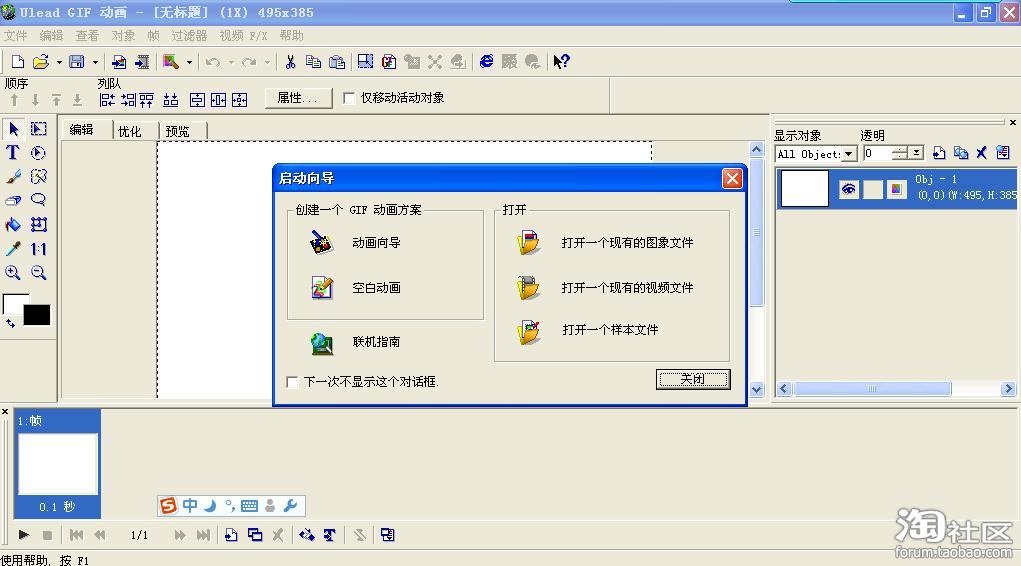Image resolution: width=1021 pixels, height=566 pixels.
Task: Select the arrow pick tool
Action: point(13,129)
